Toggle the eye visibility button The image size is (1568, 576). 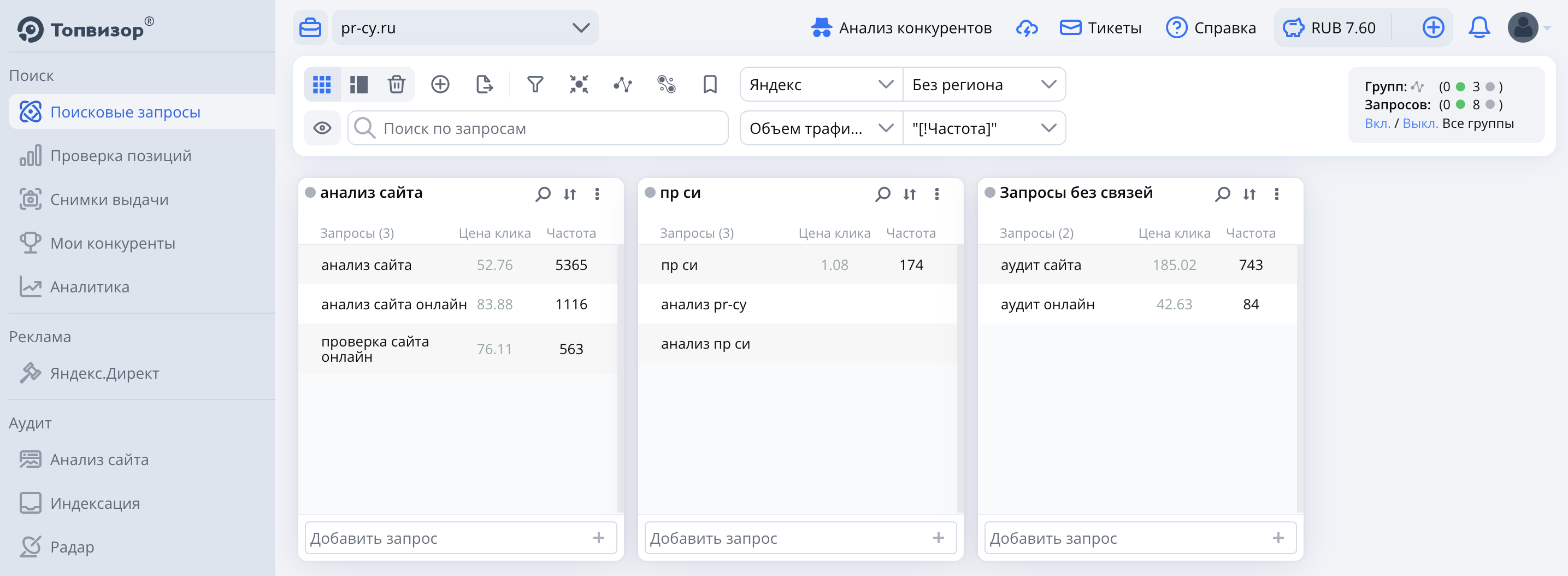[x=322, y=128]
